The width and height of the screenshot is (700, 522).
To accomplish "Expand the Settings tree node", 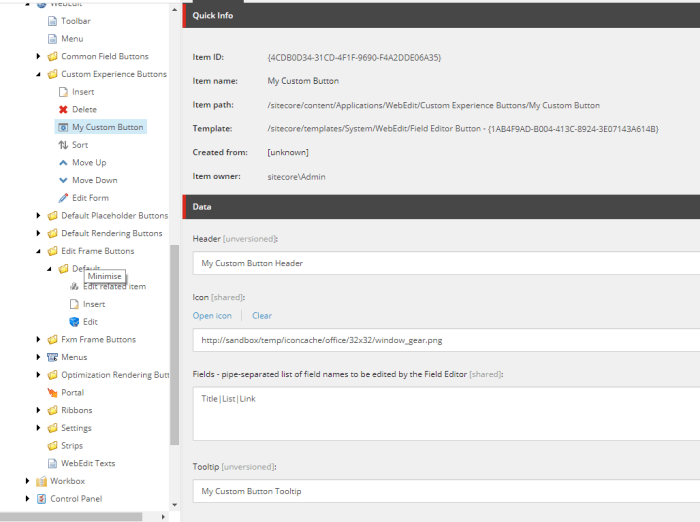I will tap(38, 428).
